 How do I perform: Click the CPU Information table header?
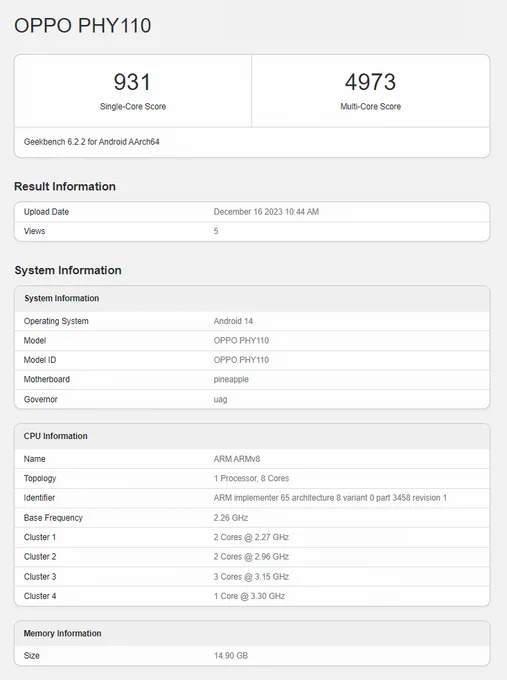[x=56, y=436]
